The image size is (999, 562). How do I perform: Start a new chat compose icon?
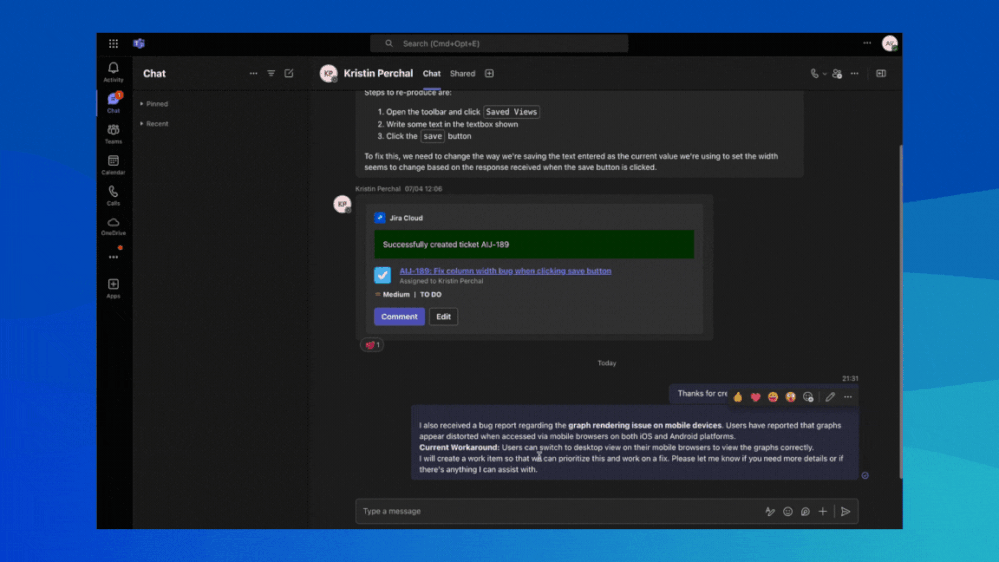pos(289,73)
